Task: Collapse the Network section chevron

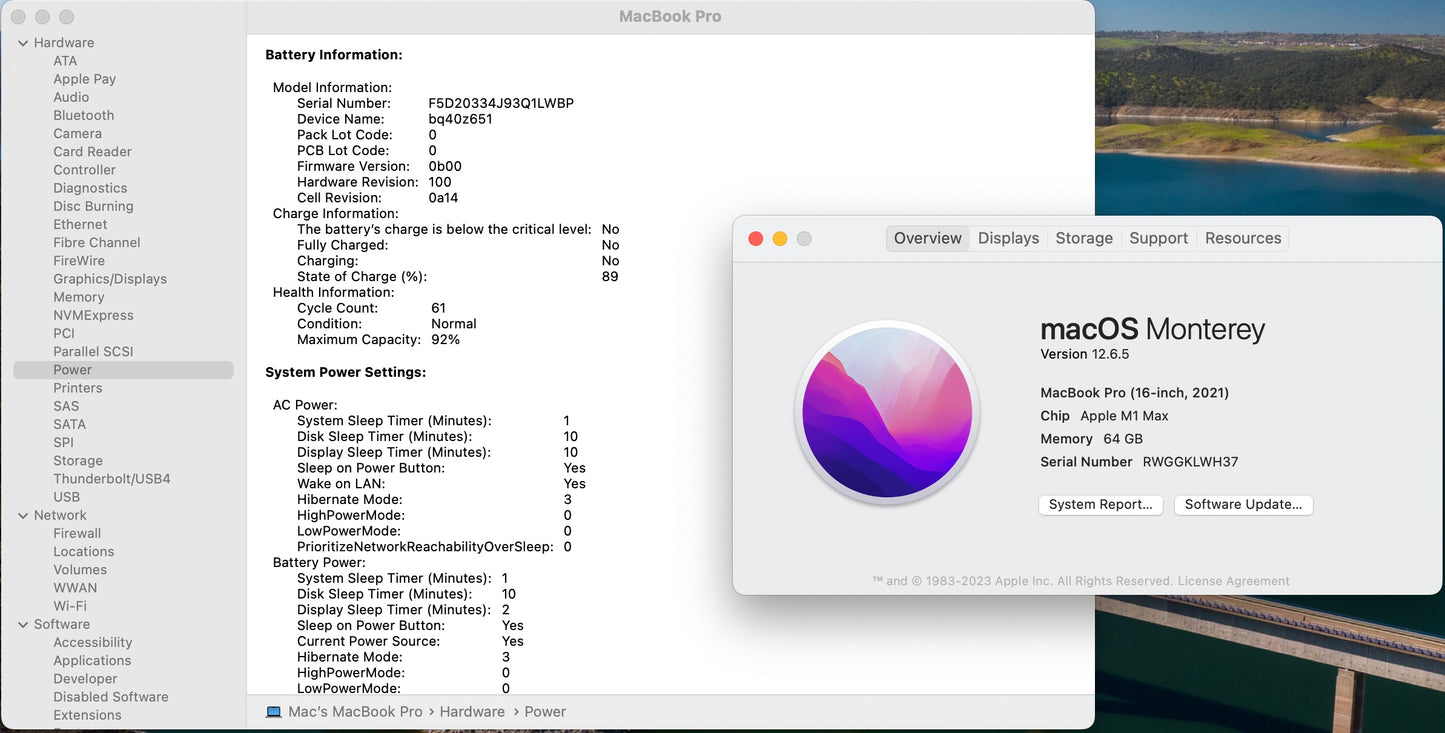Action: point(23,516)
